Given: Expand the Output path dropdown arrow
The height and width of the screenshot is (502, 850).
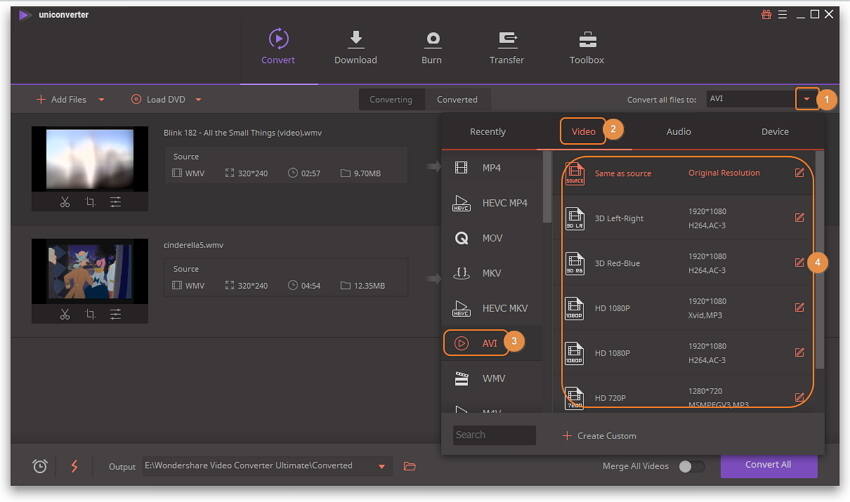Looking at the screenshot, I should pos(382,466).
